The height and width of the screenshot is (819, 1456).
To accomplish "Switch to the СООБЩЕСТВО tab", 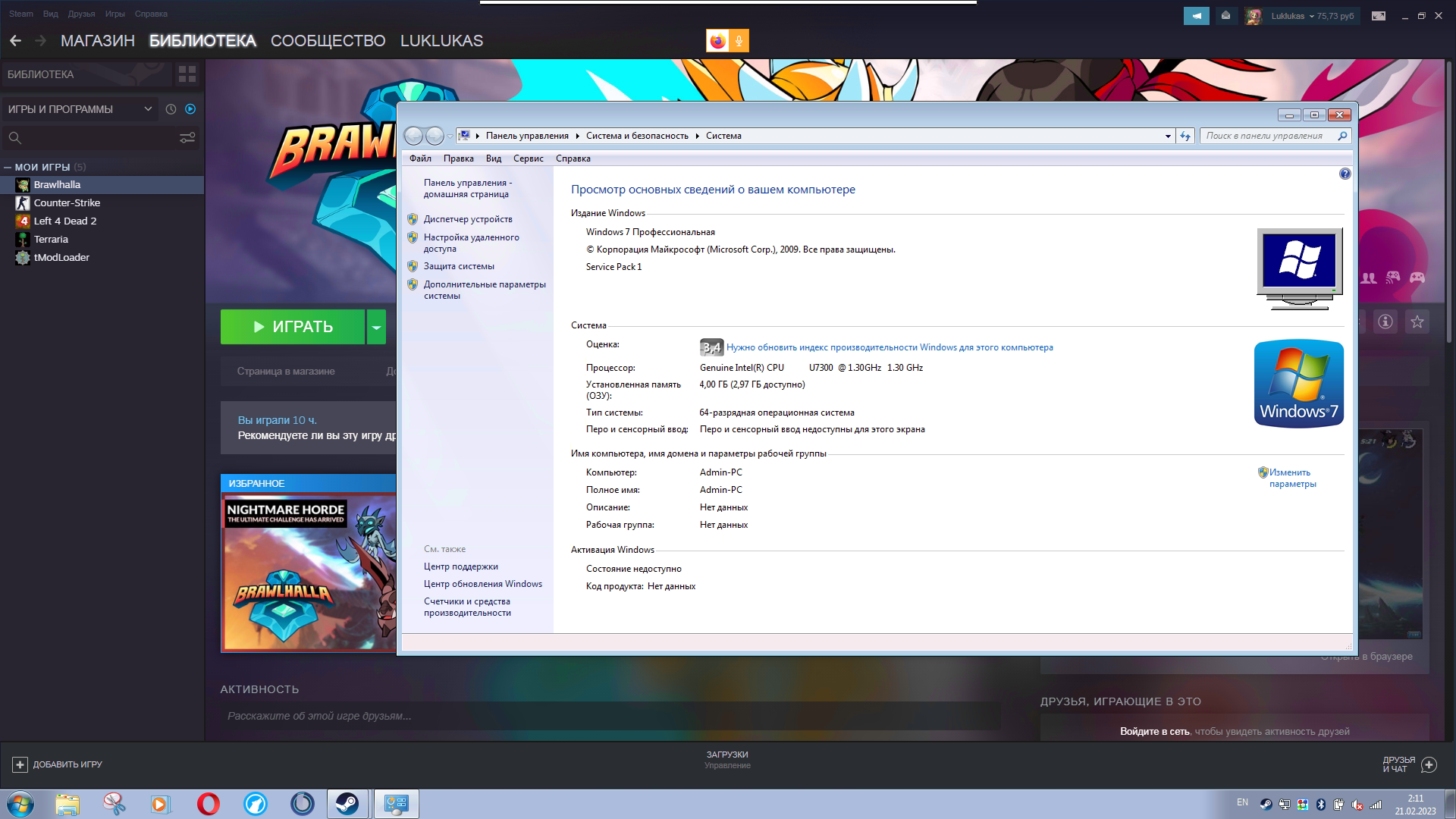I will pos(328,41).
